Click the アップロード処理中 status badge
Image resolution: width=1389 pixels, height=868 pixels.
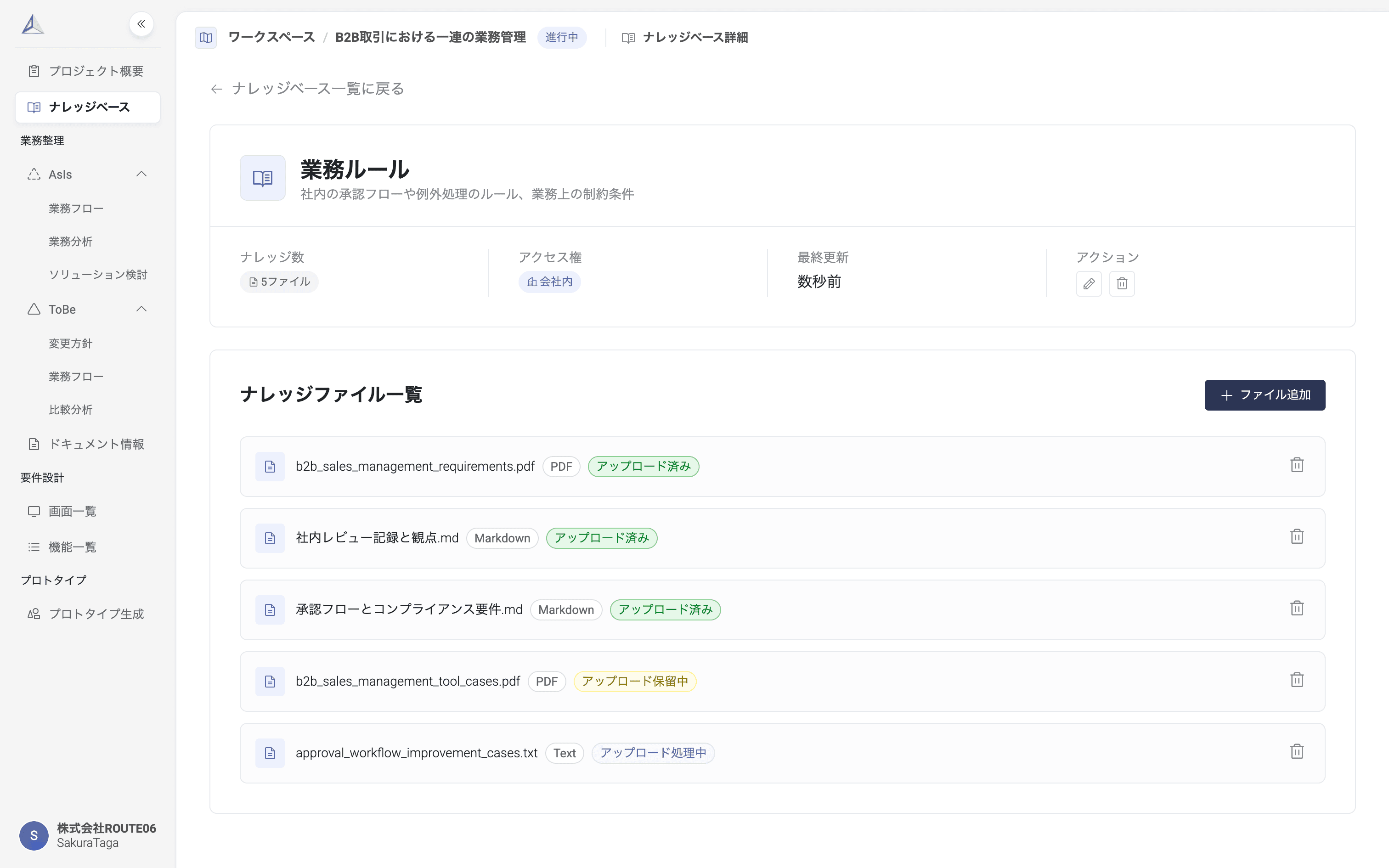tap(653, 753)
